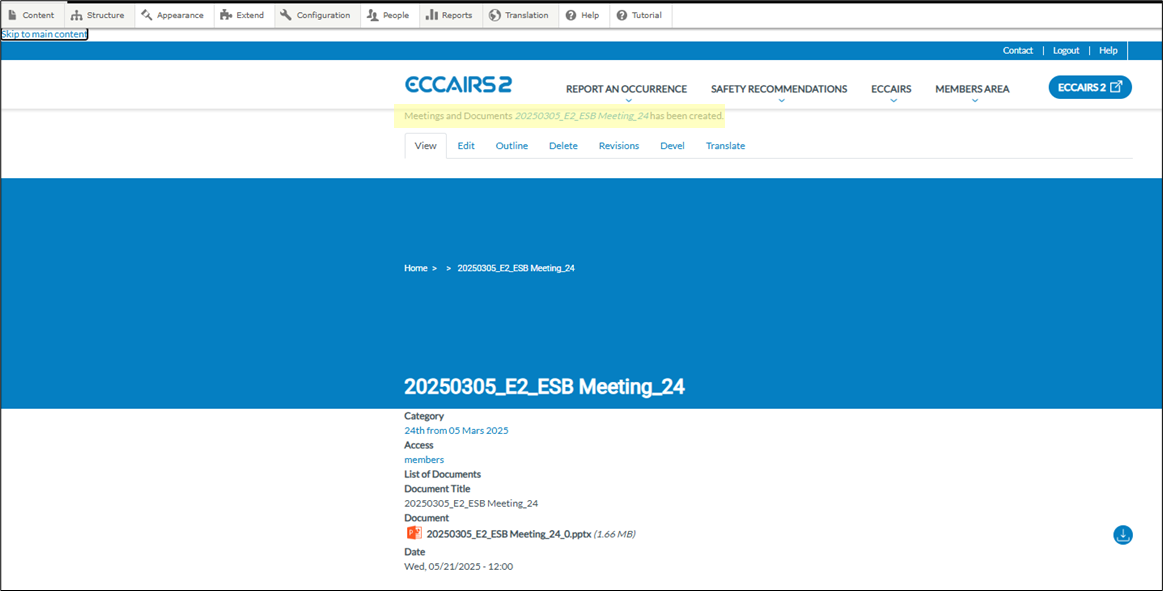Open the Appearance admin menu

173,15
